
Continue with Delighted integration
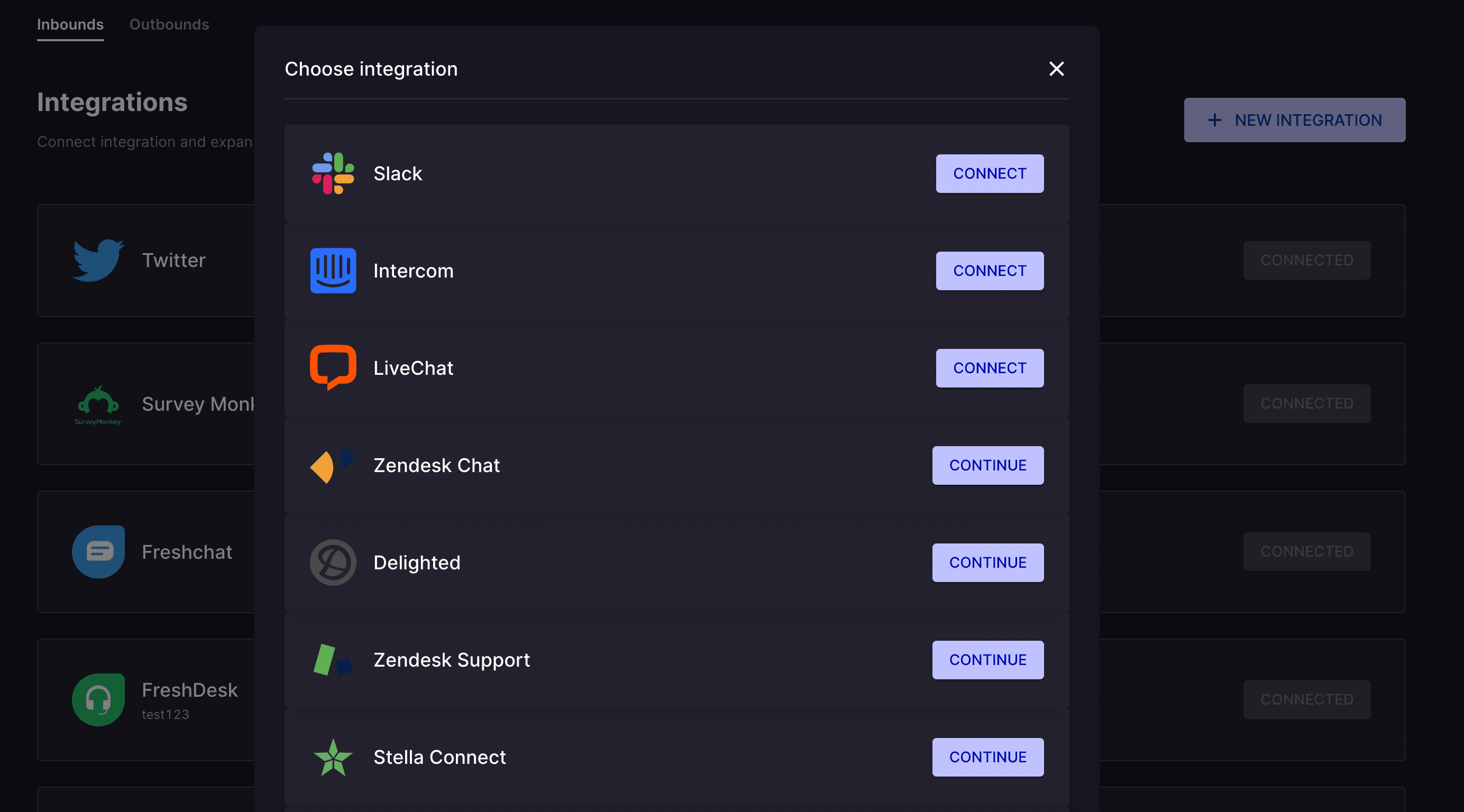coord(987,562)
